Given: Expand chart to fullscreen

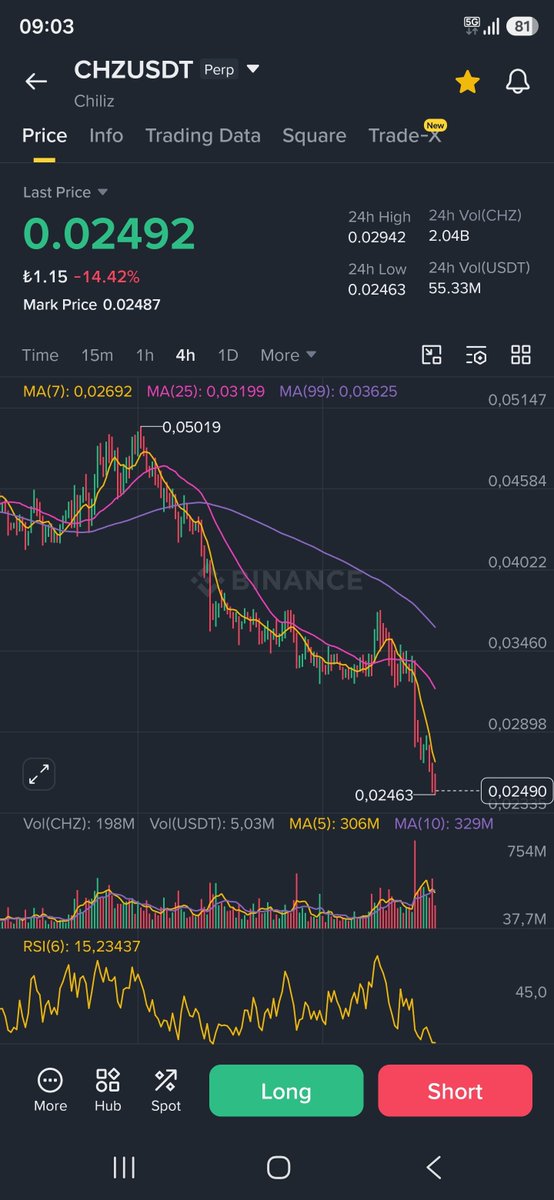Looking at the screenshot, I should point(39,773).
